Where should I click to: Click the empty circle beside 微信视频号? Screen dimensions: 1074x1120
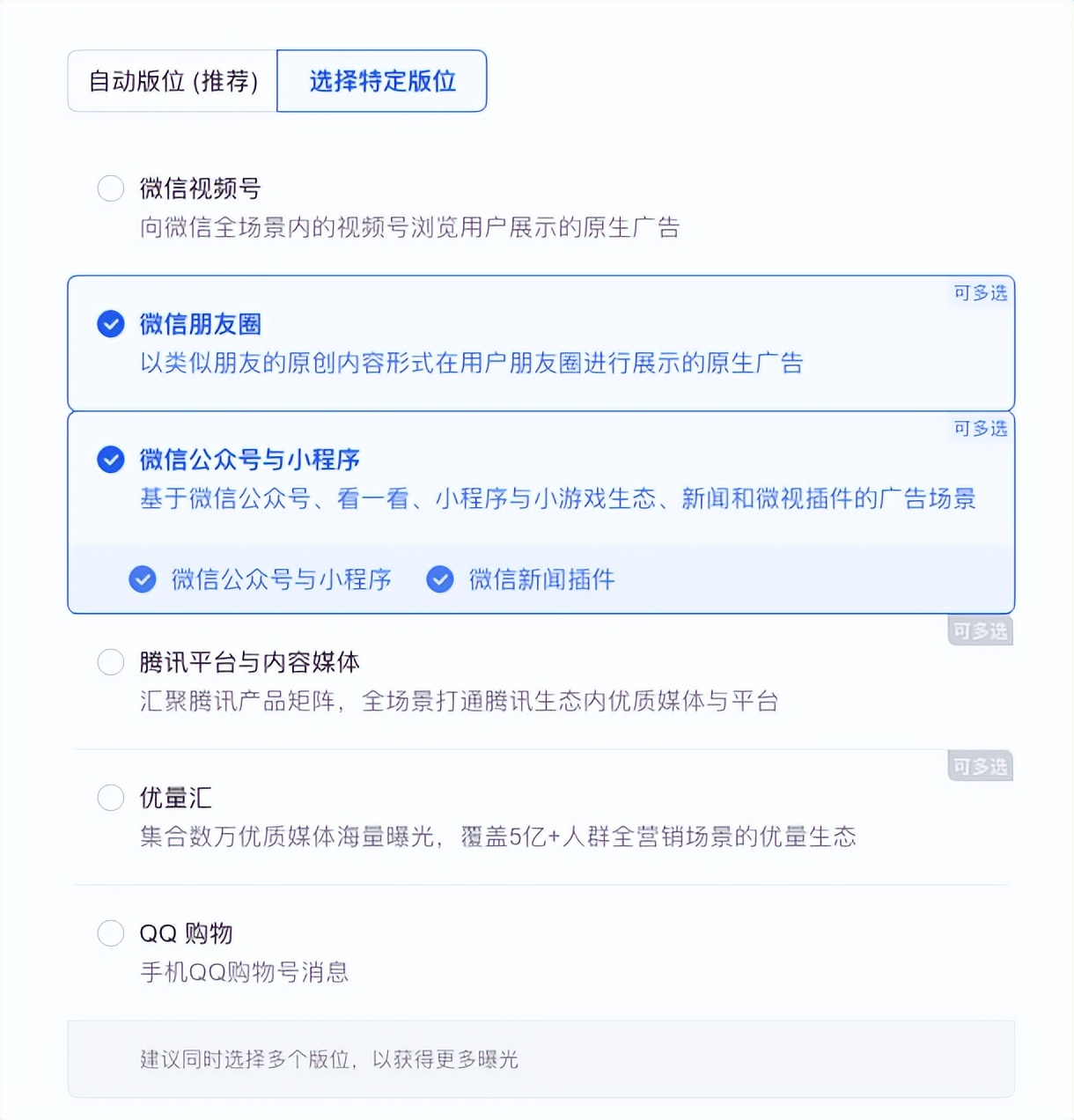point(110,188)
